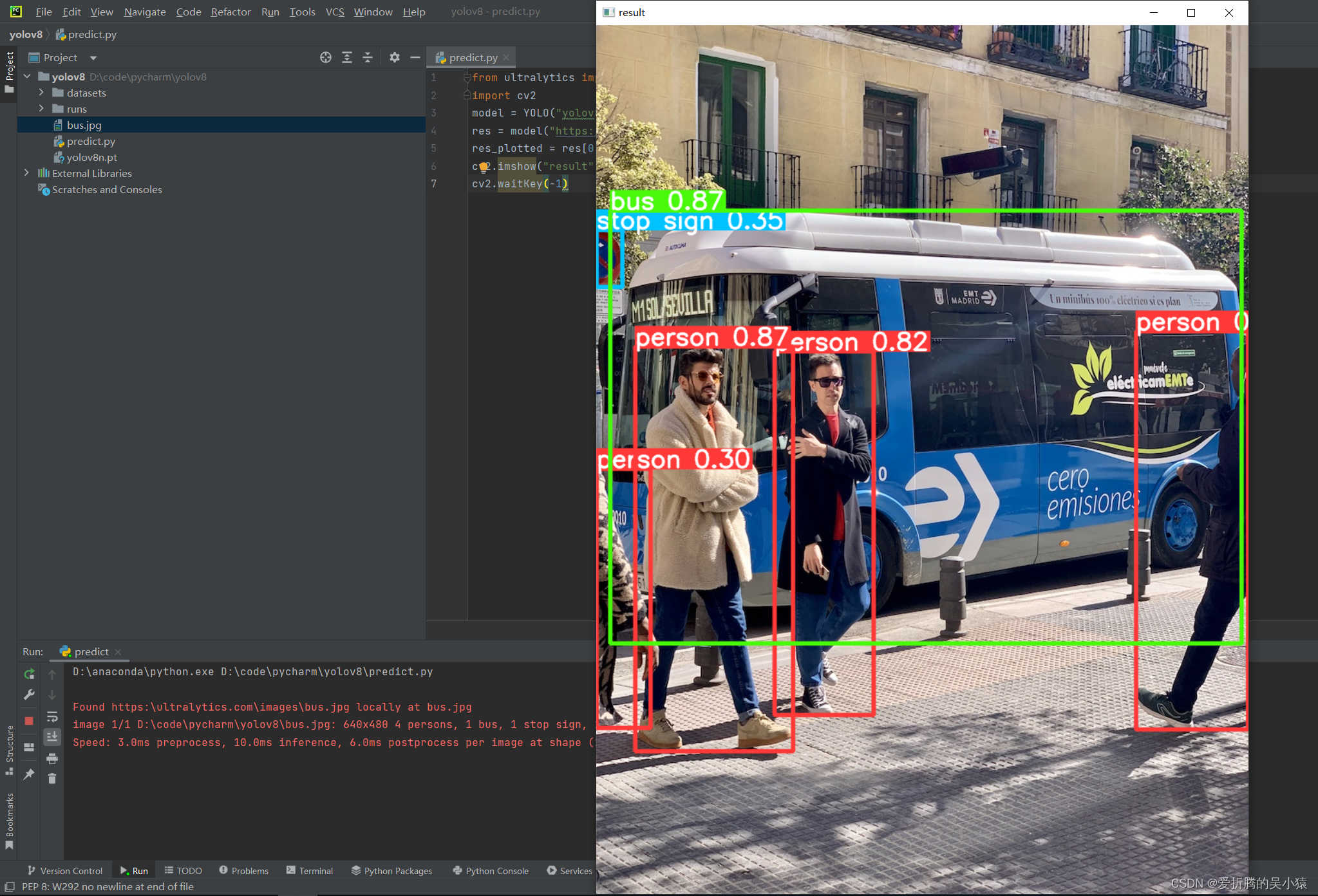
Task: Open Project panel gear options
Action: pyautogui.click(x=394, y=57)
